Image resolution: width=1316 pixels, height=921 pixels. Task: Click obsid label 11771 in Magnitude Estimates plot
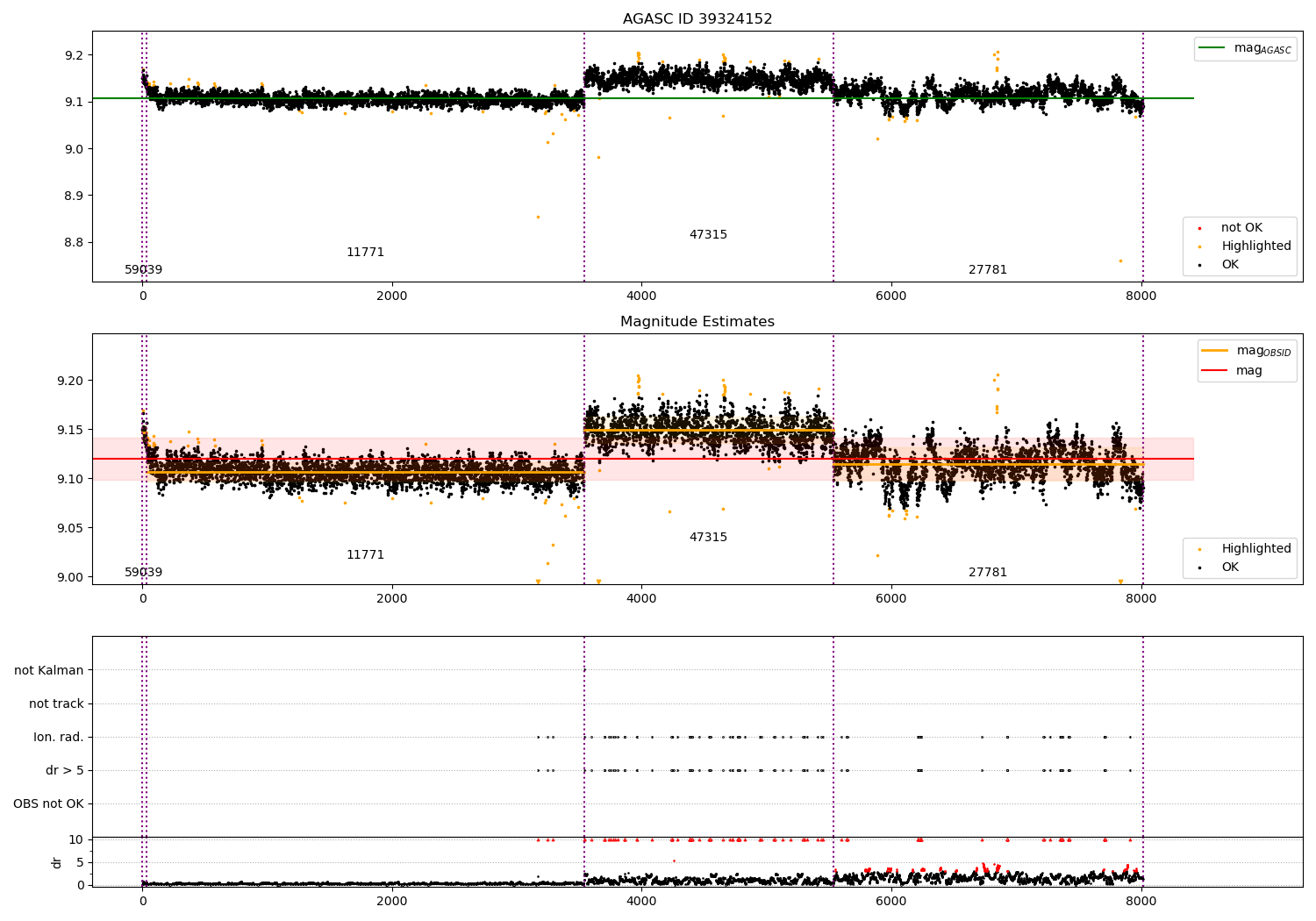point(365,555)
